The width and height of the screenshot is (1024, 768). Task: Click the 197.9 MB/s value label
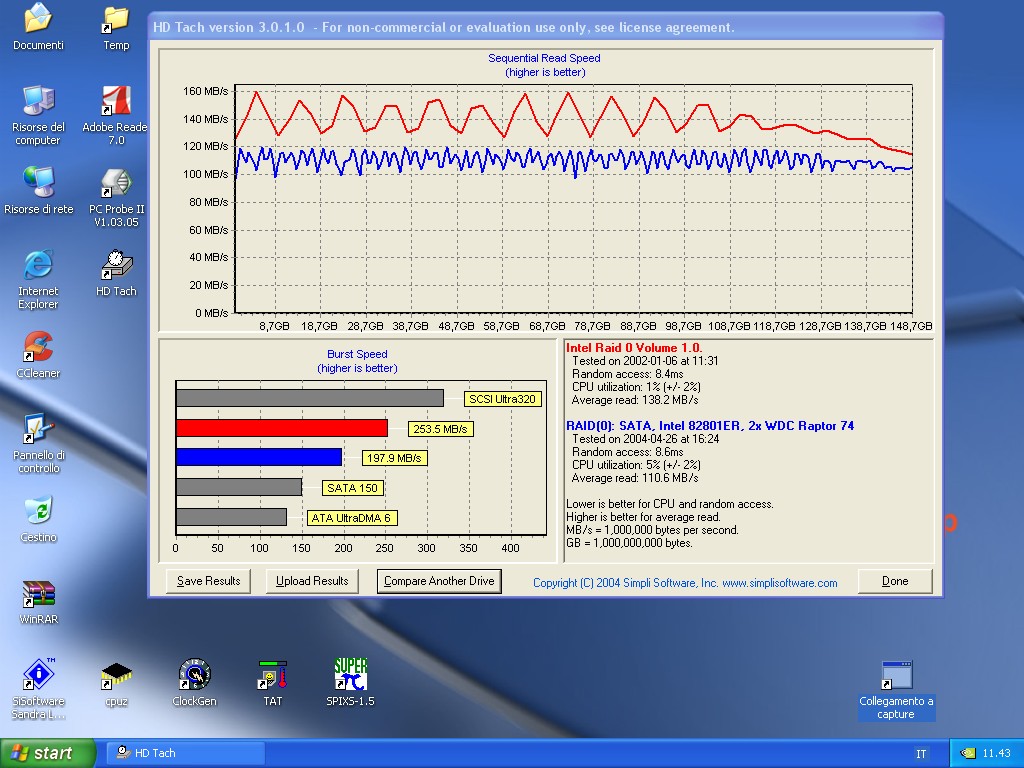[394, 458]
